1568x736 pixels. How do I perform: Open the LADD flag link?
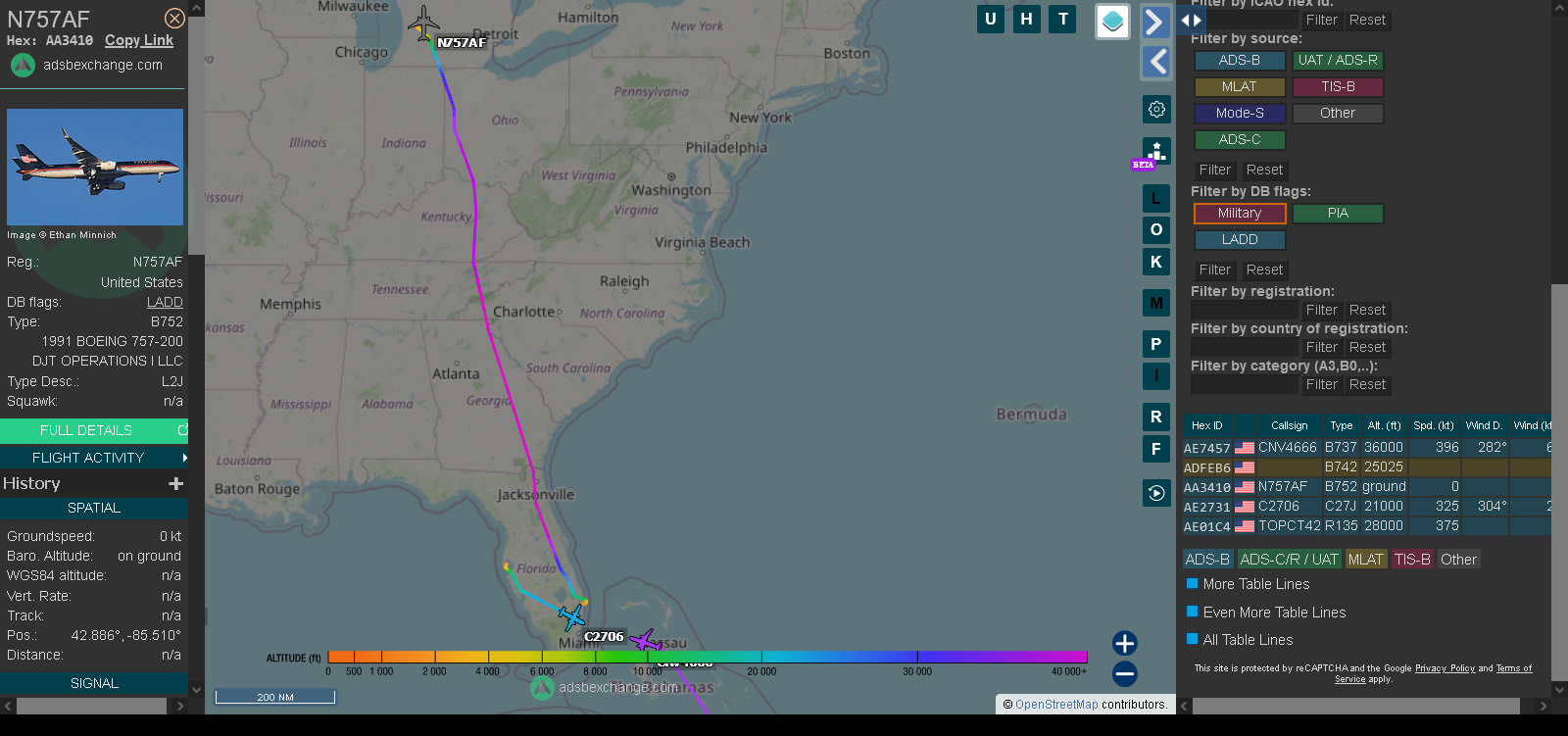pyautogui.click(x=165, y=302)
